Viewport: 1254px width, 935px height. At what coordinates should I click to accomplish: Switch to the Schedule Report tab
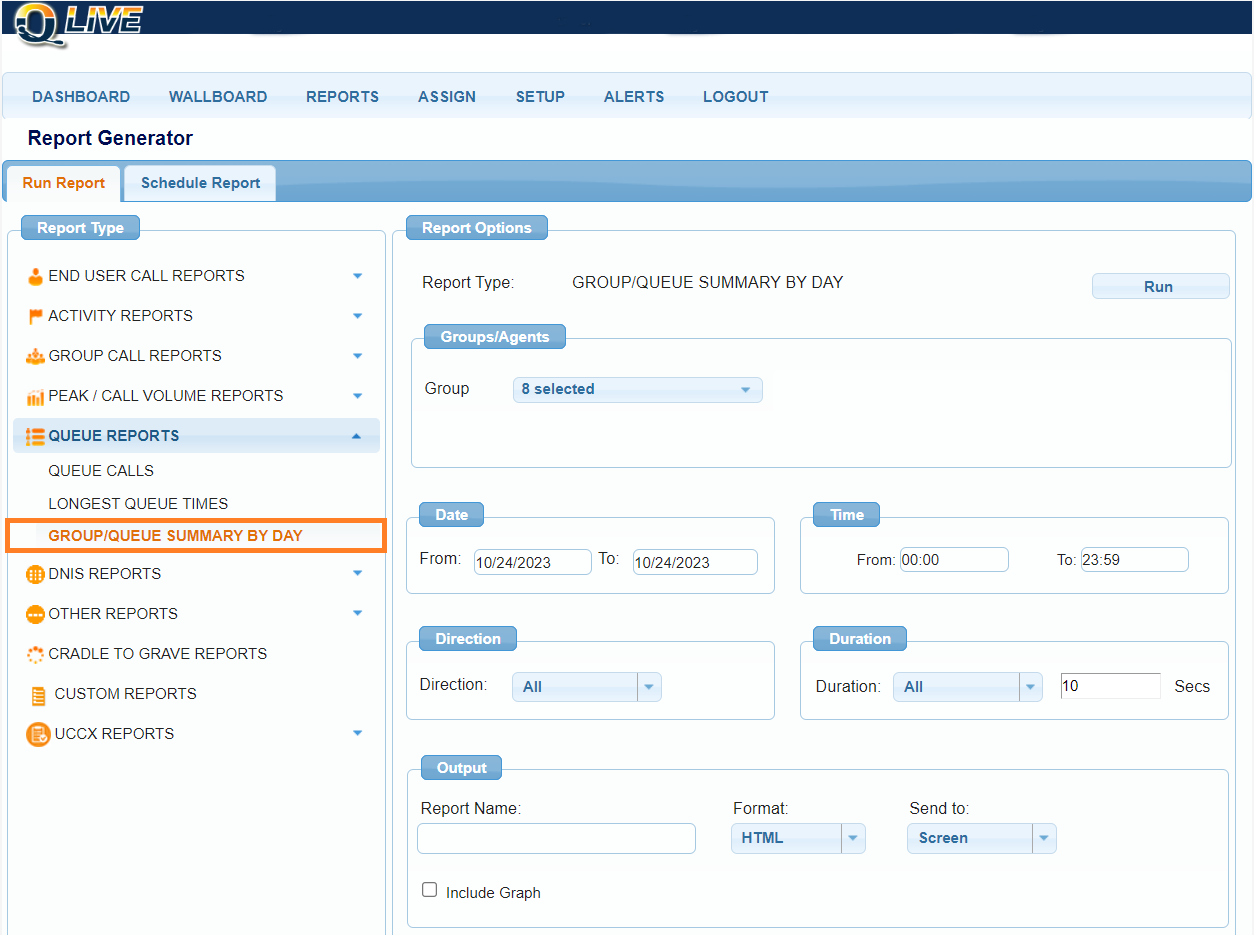[x=200, y=183]
